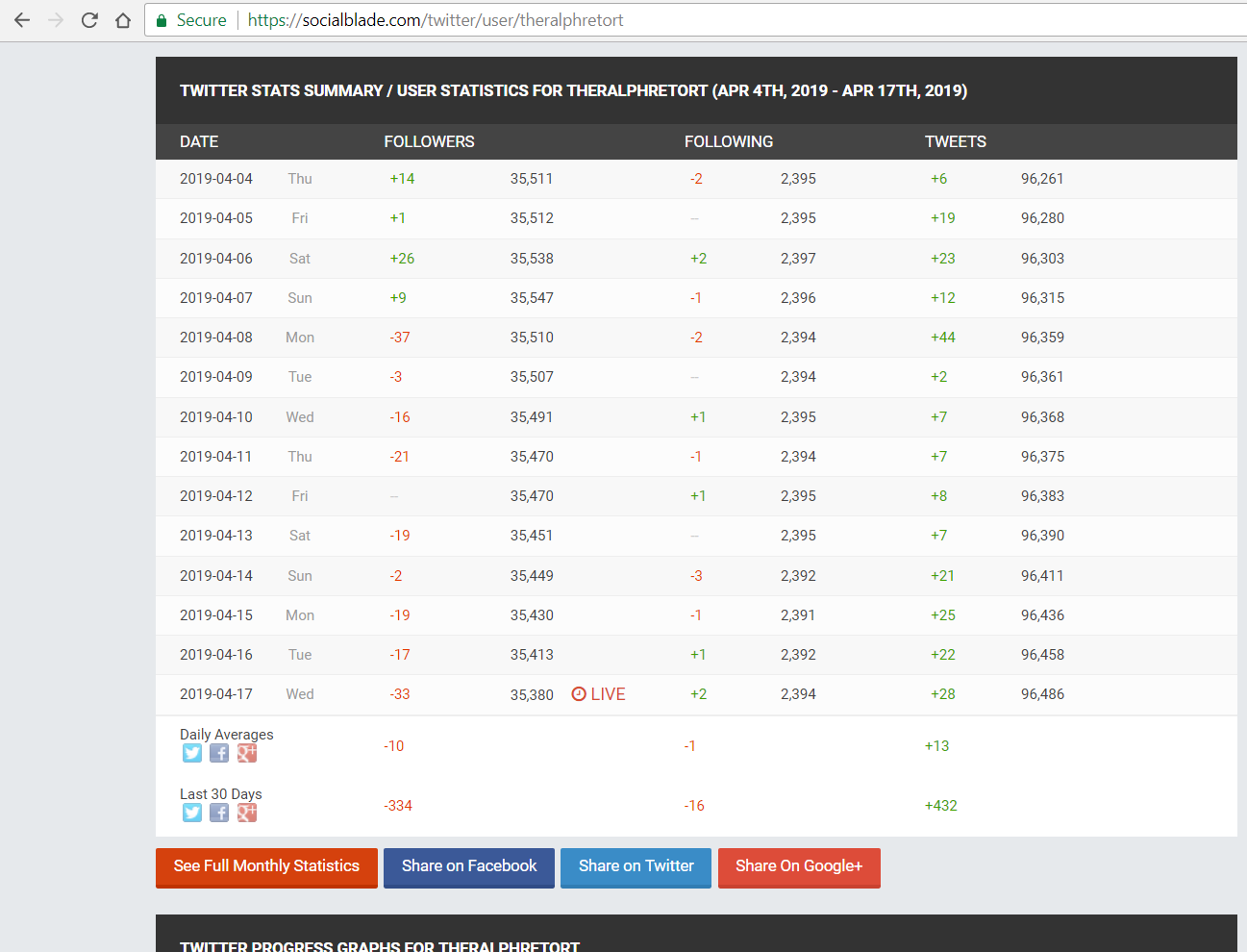Select tweets count 96,261
Image resolution: width=1247 pixels, height=952 pixels.
1042,179
